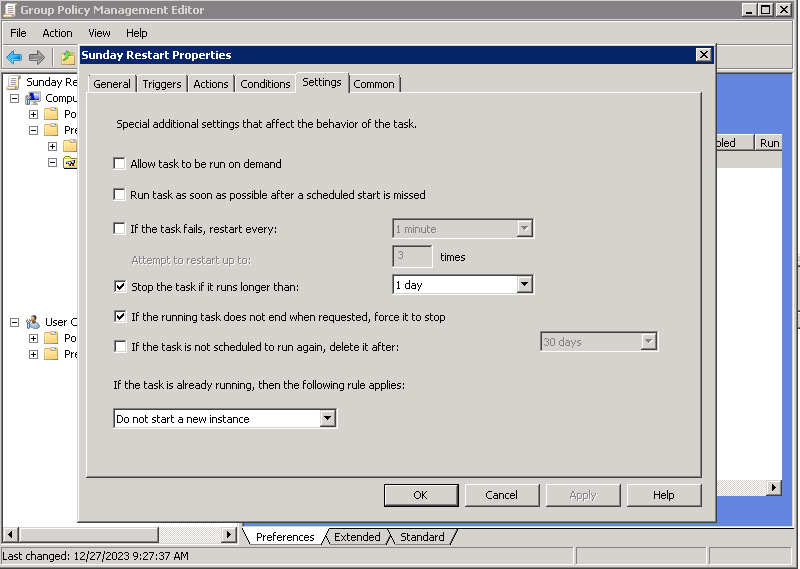This screenshot has width=800, height=569.
Task: Select the Extended view tab at bottom
Action: 357,537
